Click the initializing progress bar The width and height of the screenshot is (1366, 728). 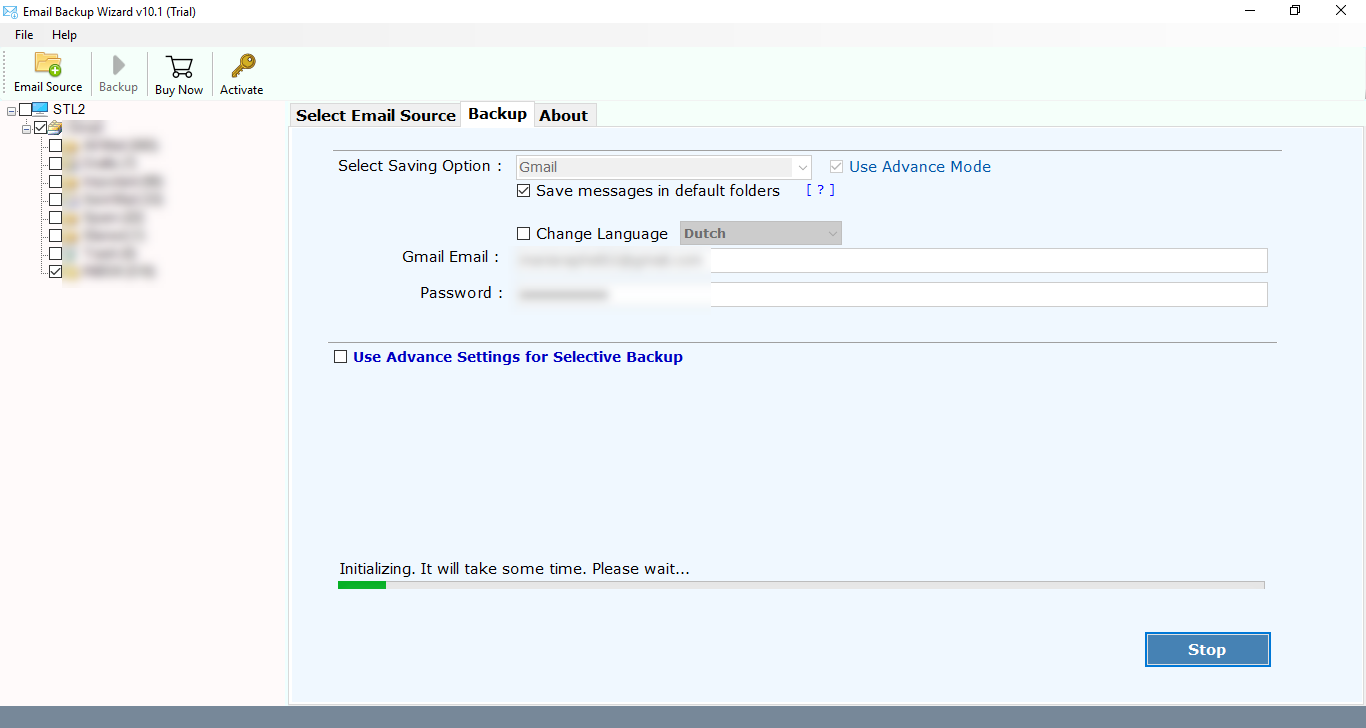click(x=800, y=585)
